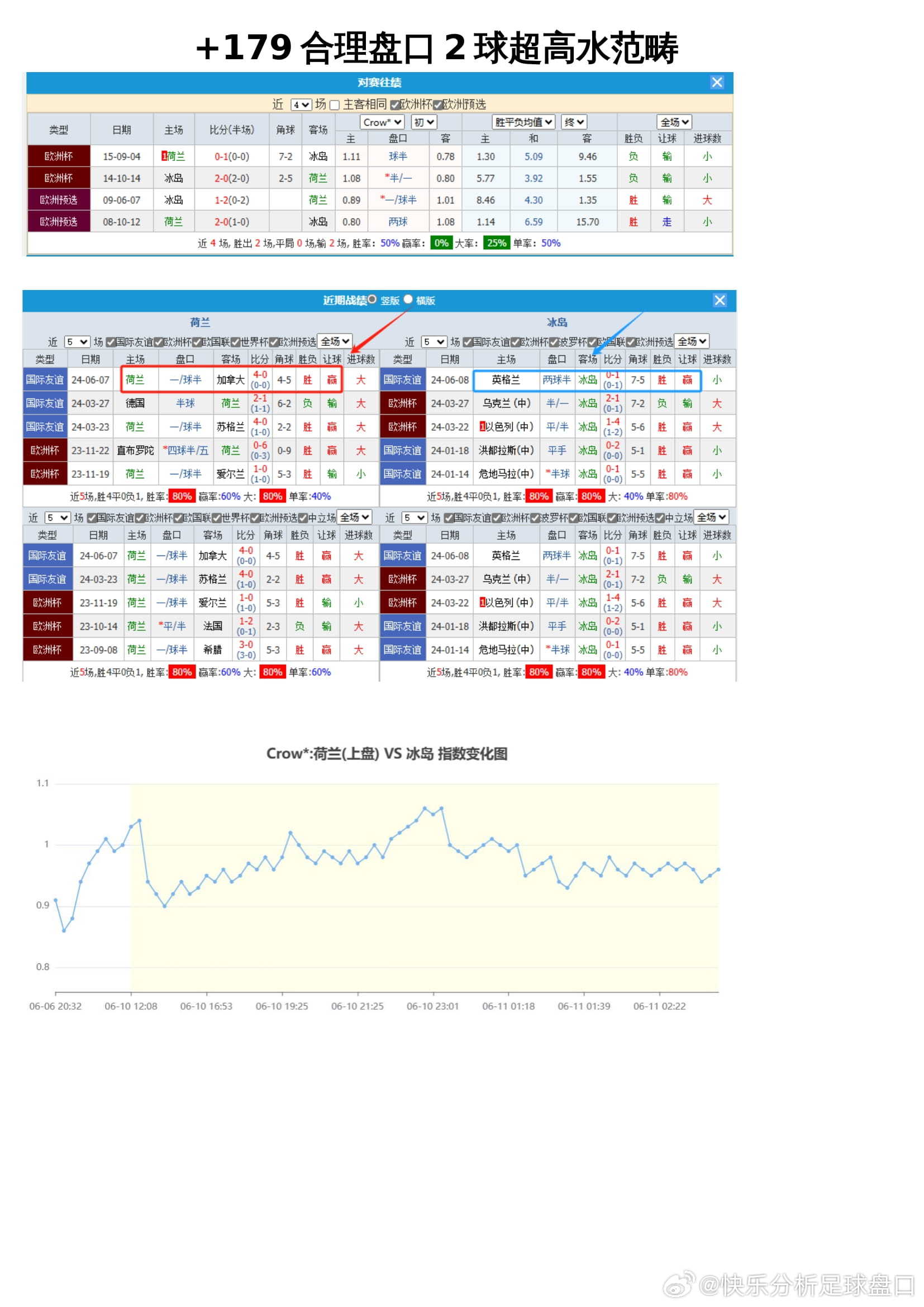Click the 对赛往绩 panel title

(x=379, y=83)
